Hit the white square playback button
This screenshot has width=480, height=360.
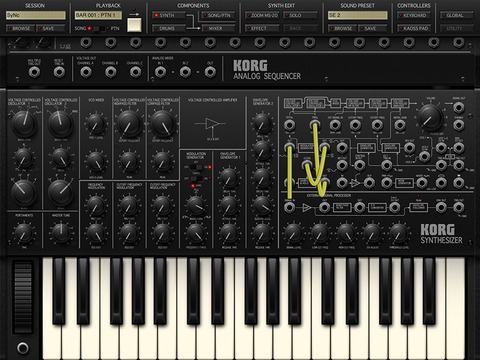click(x=134, y=25)
